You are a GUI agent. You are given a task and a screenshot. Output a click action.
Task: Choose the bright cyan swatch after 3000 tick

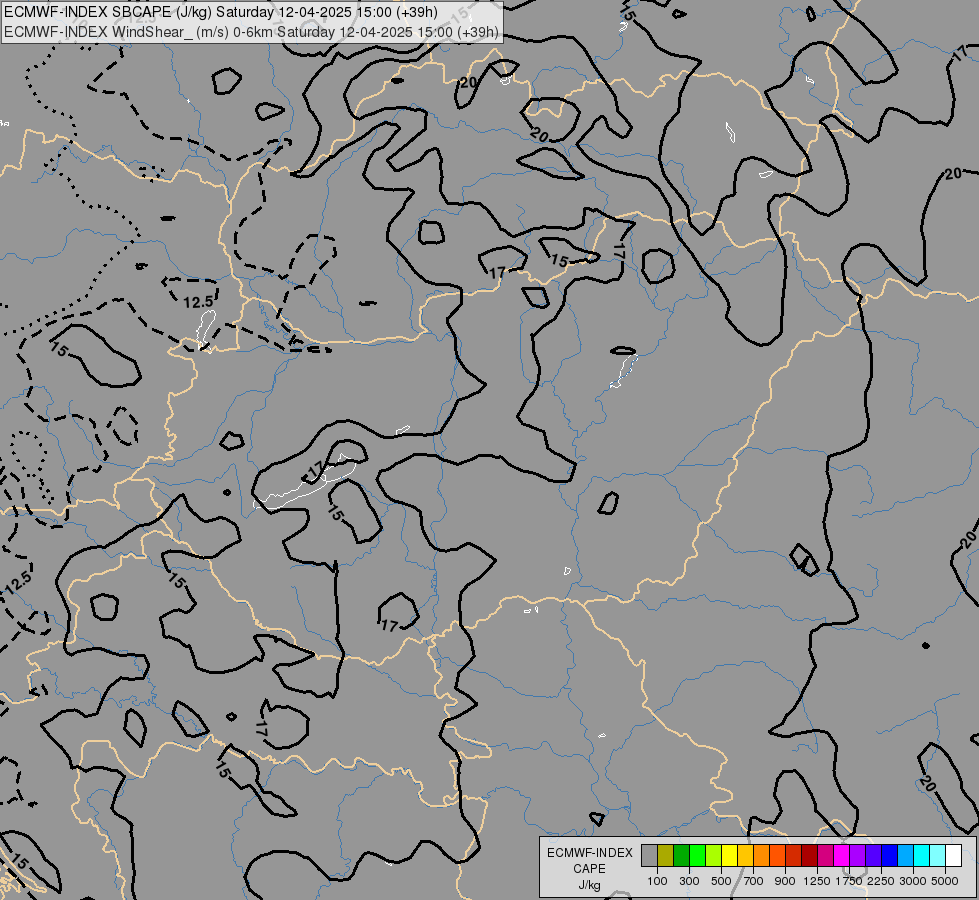[921, 855]
